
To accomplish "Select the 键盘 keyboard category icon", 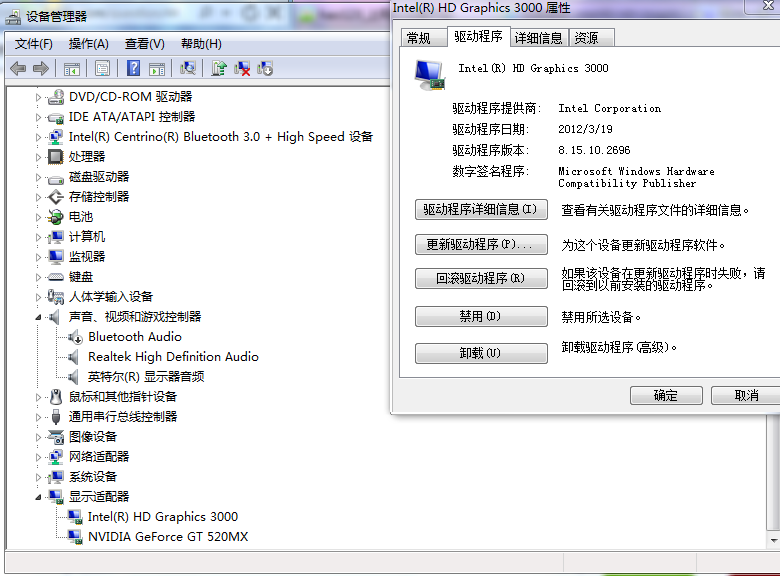I will click(x=56, y=277).
